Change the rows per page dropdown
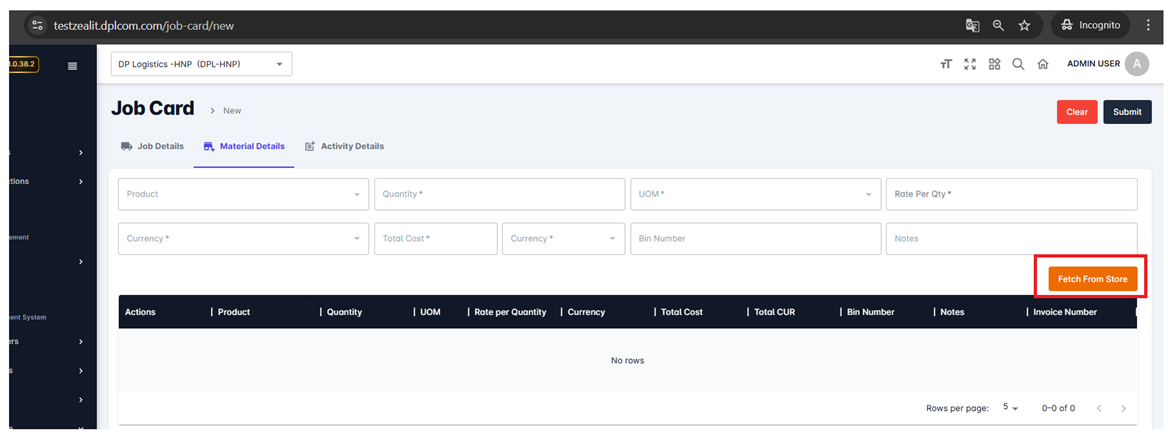The image size is (1168, 435). [x=1010, y=408]
